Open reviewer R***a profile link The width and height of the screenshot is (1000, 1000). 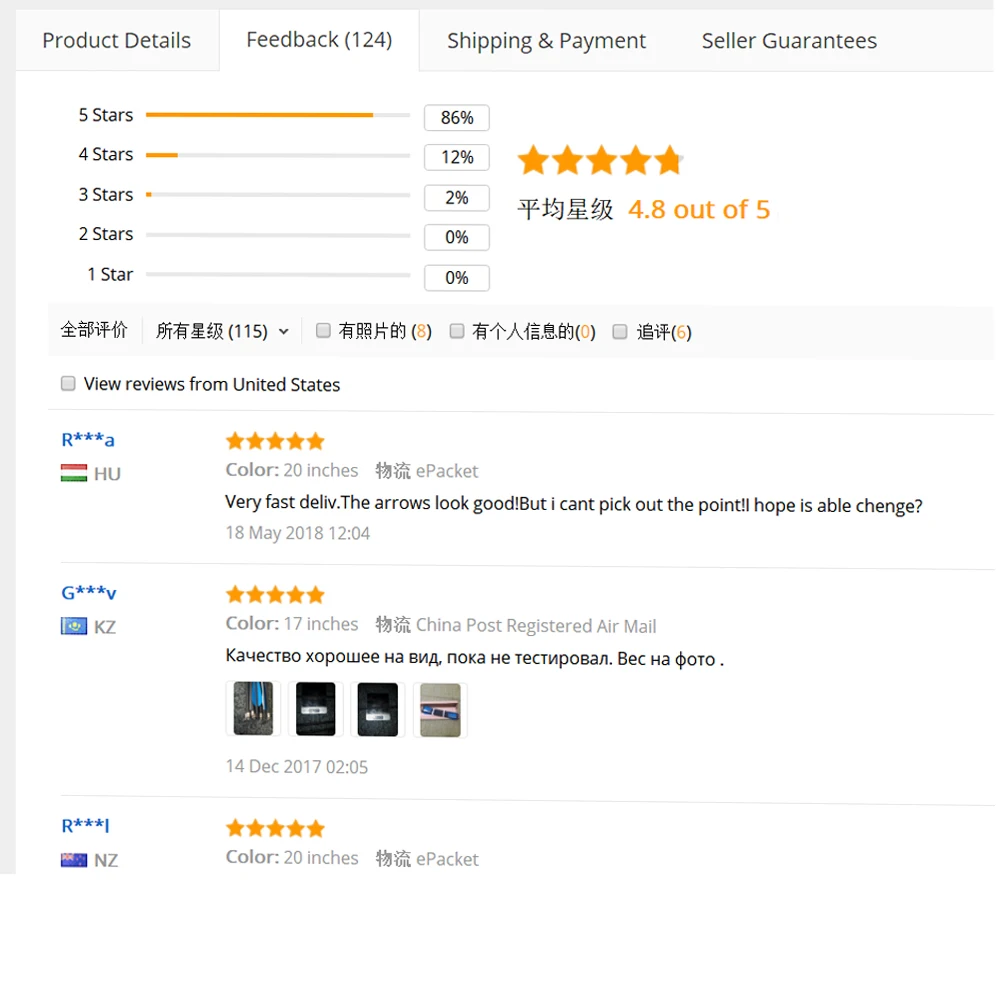coord(87,439)
